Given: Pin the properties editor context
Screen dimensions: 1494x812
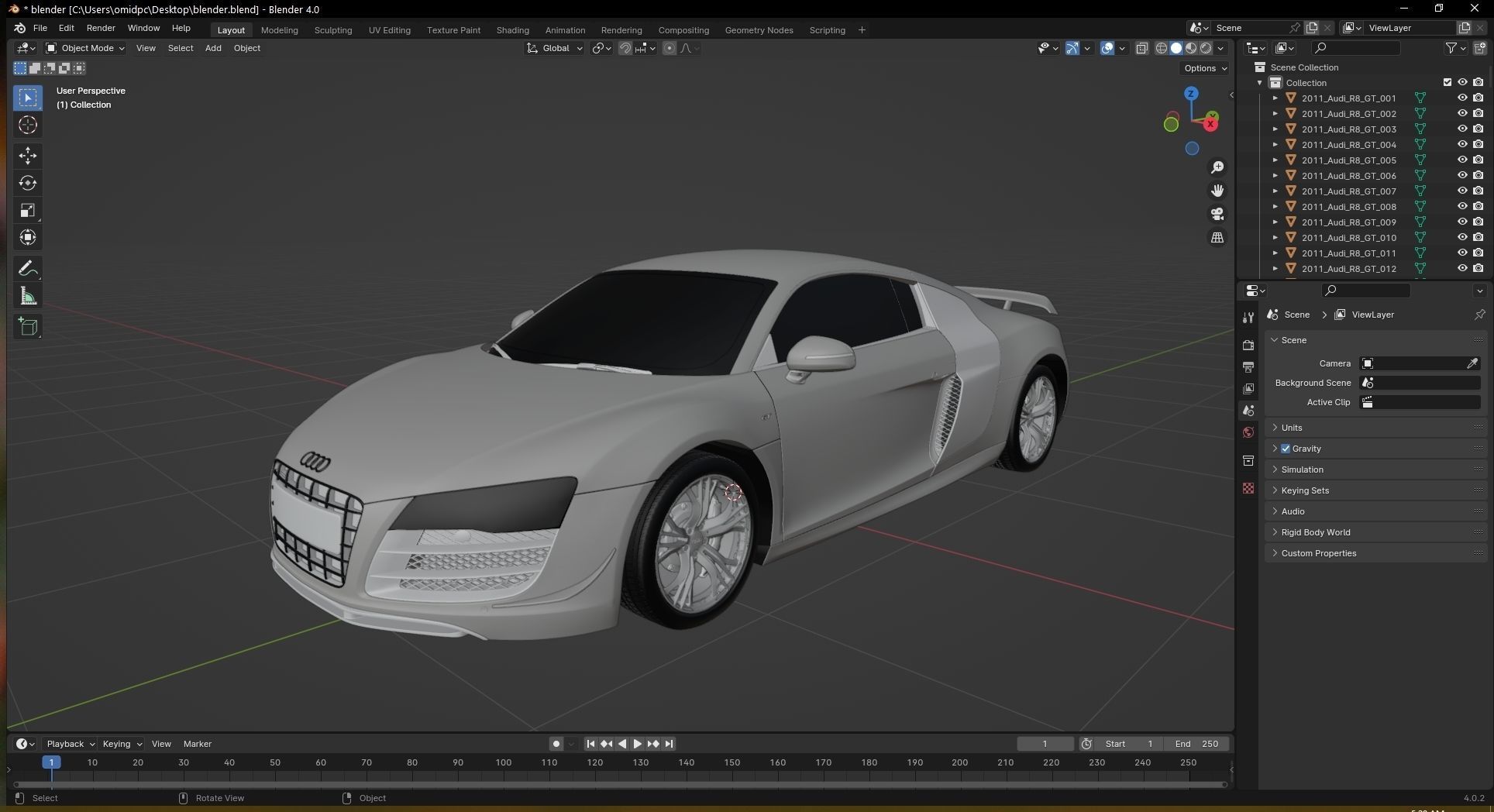Looking at the screenshot, I should [1479, 315].
